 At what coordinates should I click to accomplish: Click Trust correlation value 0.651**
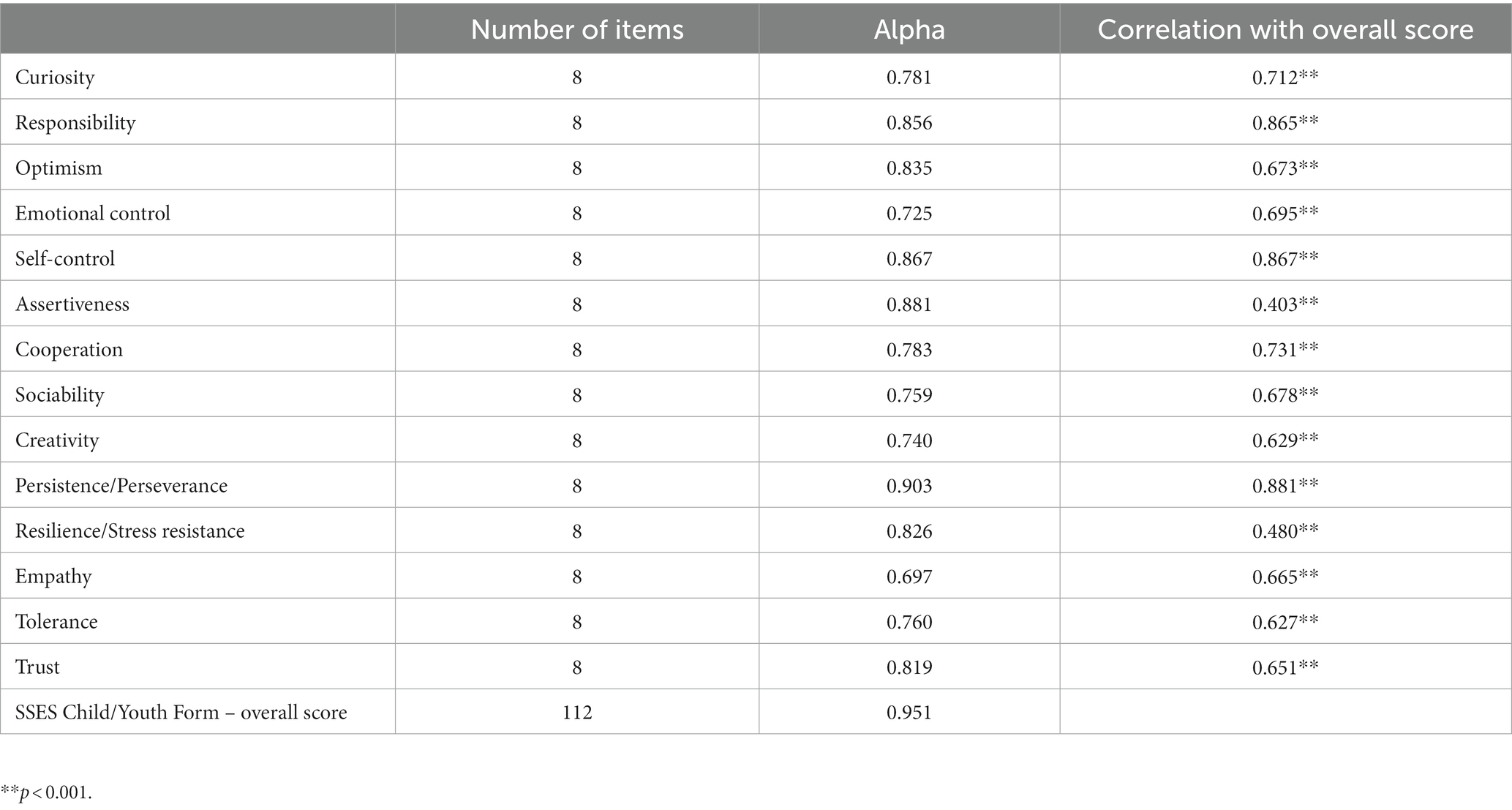pyautogui.click(x=1285, y=667)
